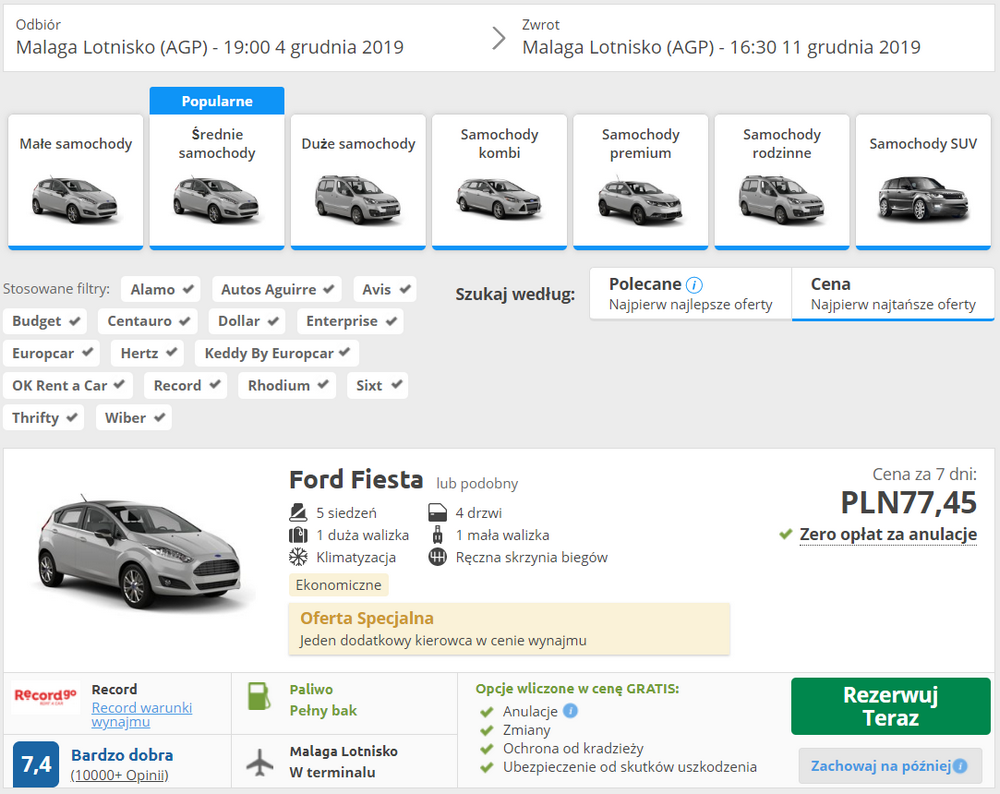Click the Oferta Specjalna banner

tap(509, 629)
